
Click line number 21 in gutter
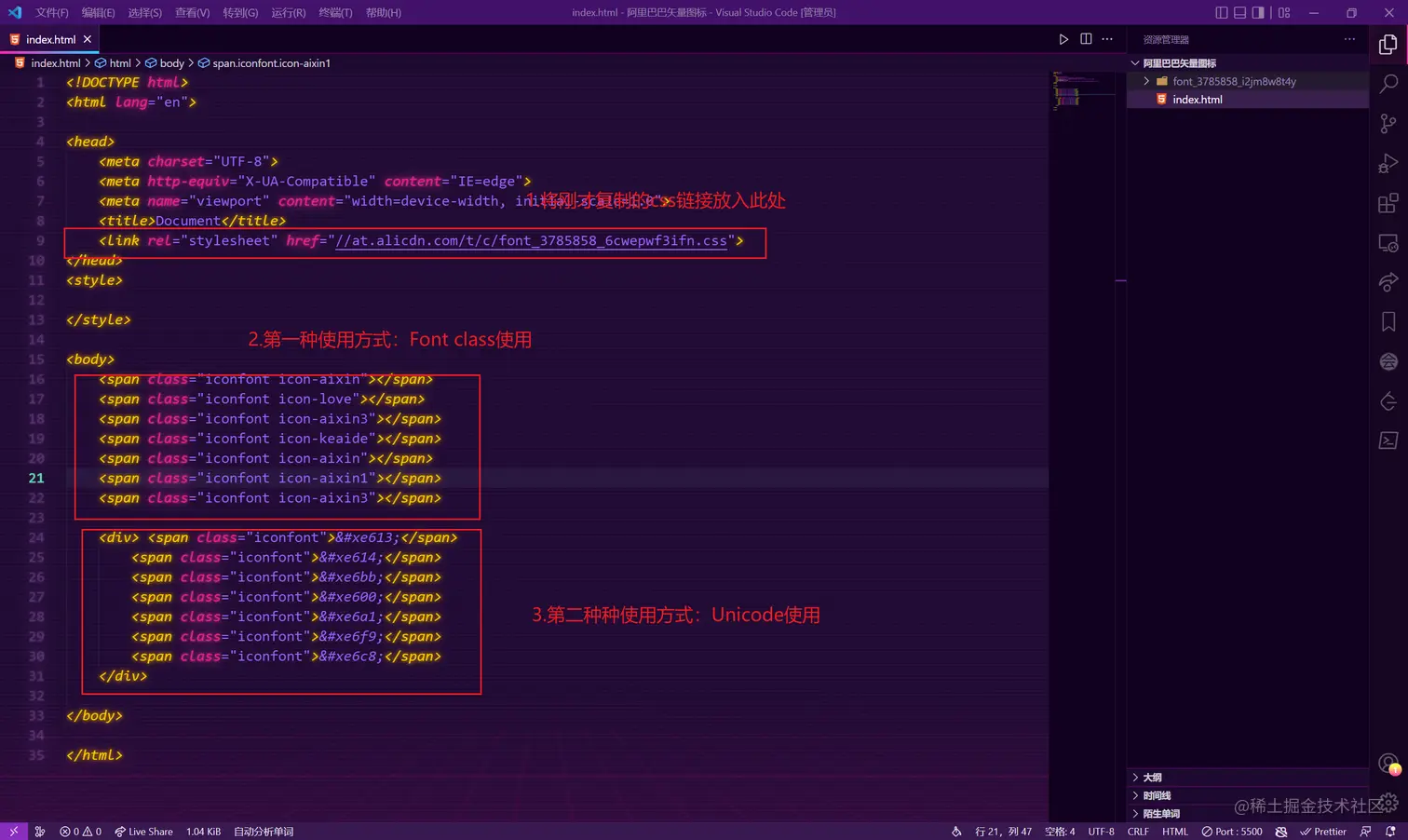tap(36, 478)
